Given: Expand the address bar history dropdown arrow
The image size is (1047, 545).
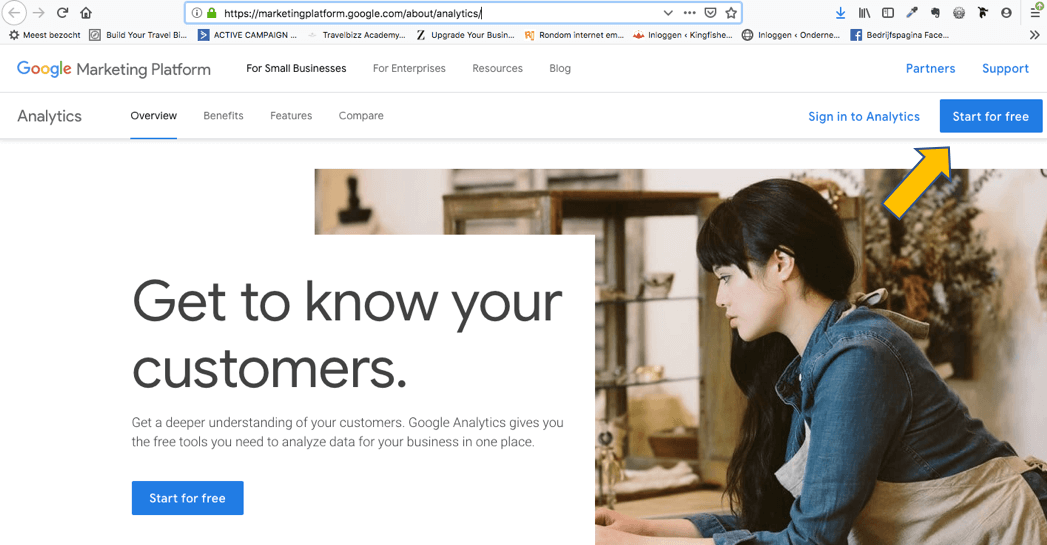Looking at the screenshot, I should tap(668, 13).
